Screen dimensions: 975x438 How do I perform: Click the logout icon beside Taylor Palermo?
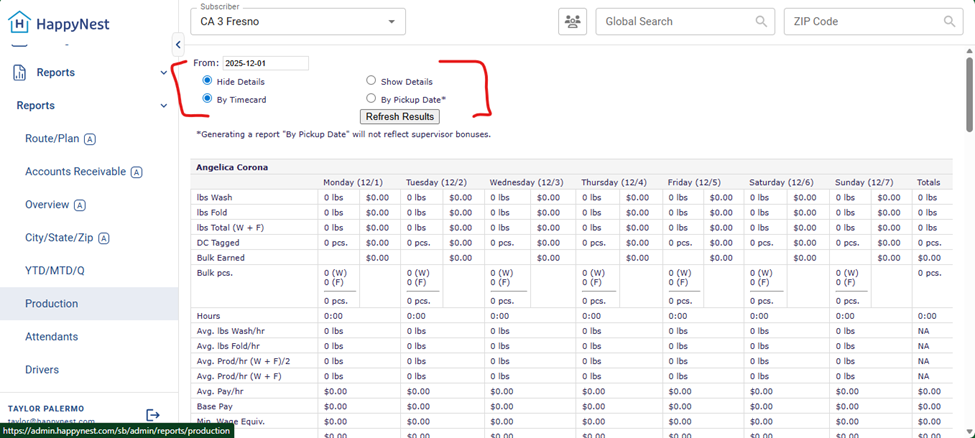click(153, 414)
